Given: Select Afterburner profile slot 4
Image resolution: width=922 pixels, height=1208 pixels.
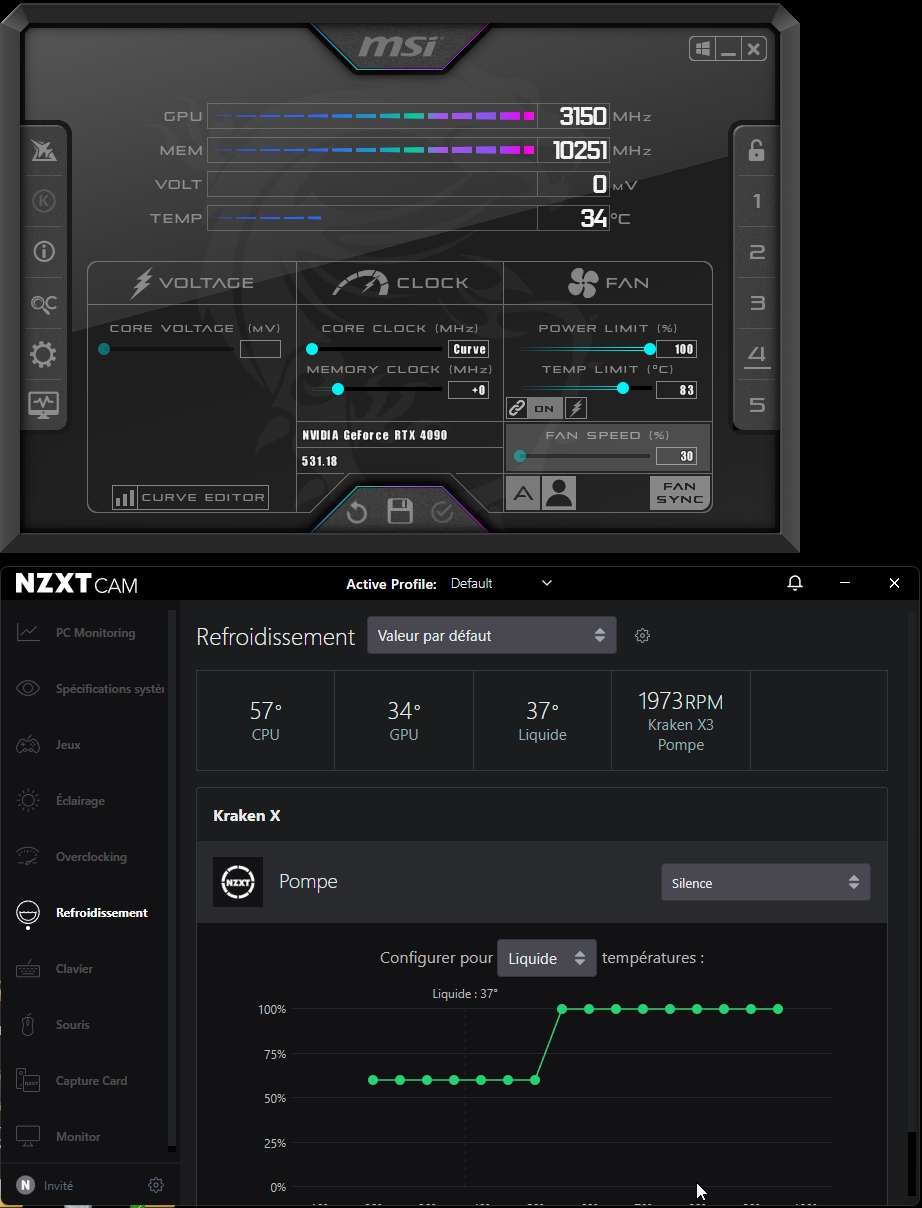Looking at the screenshot, I should click(x=757, y=354).
